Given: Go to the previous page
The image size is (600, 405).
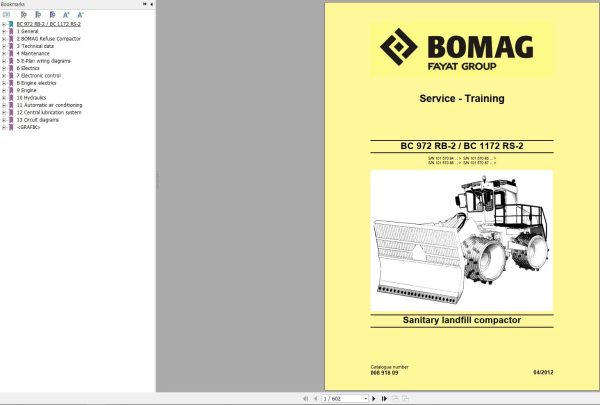Looking at the screenshot, I should tap(315, 398).
